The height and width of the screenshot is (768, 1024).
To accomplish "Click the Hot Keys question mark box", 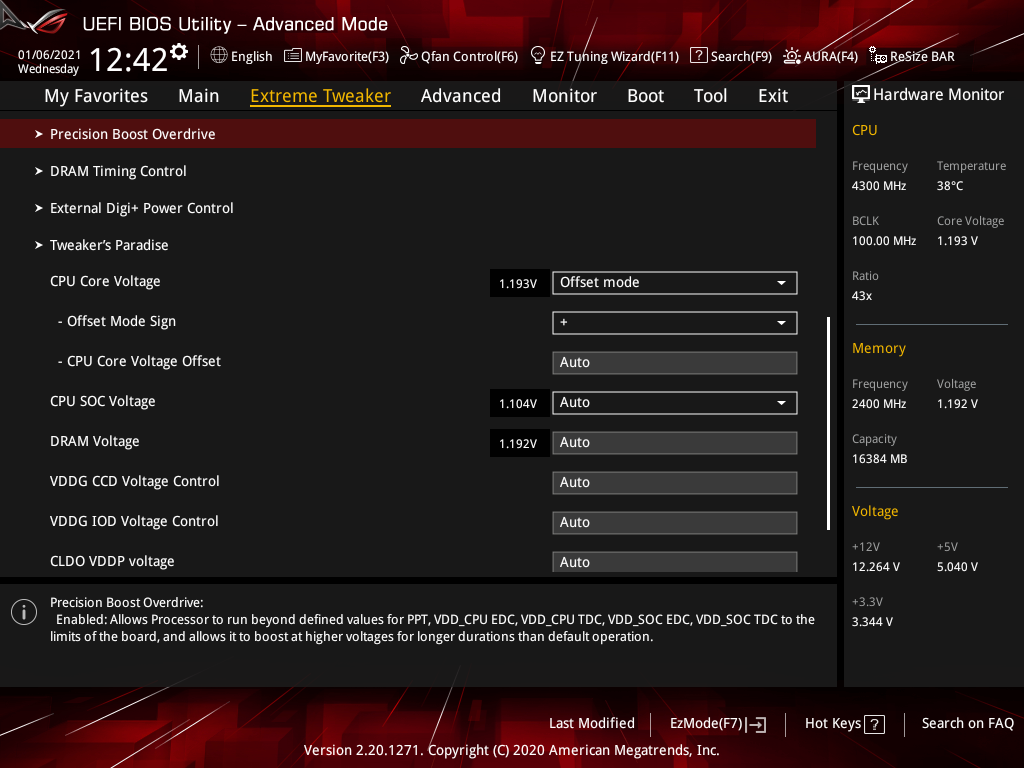I will pos(874,724).
